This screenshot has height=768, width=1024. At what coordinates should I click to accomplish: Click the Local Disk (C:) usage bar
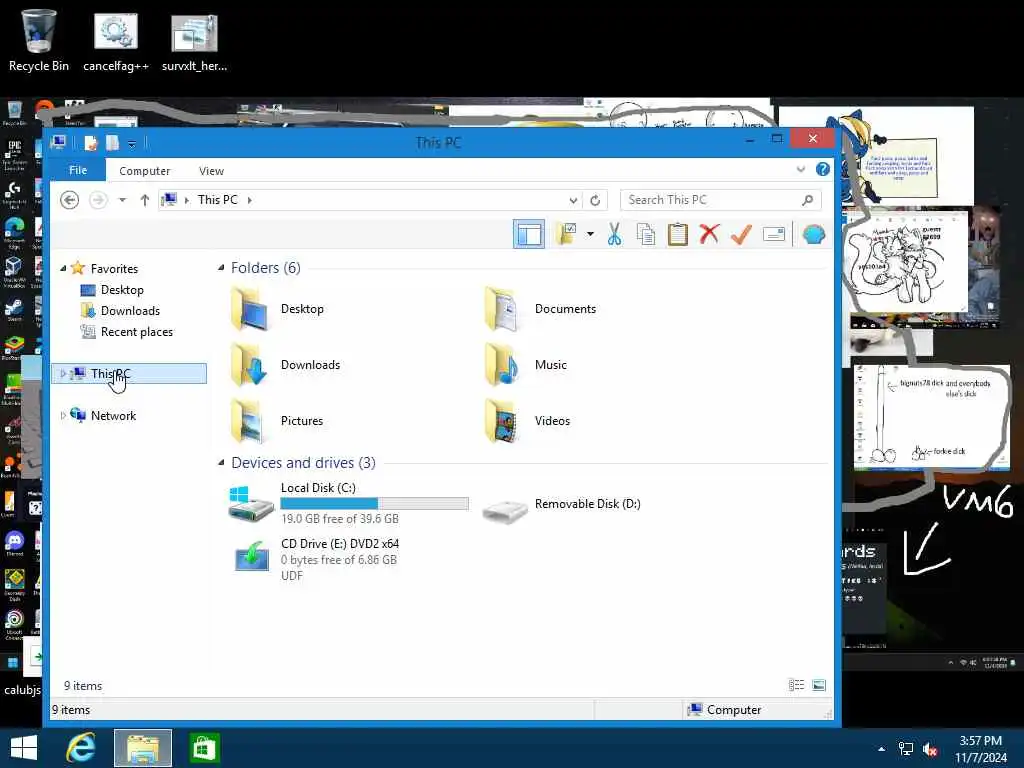[x=374, y=503]
